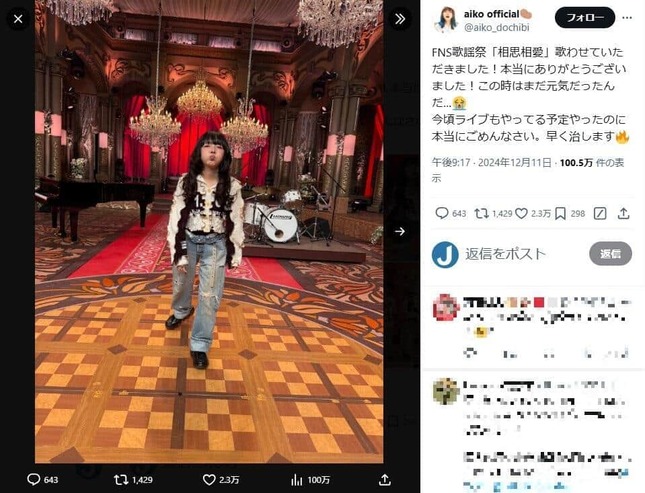This screenshot has height=493, width=645.
Task: Toggle heart icon with 2.3万 in sidebar
Action: [x=522, y=213]
